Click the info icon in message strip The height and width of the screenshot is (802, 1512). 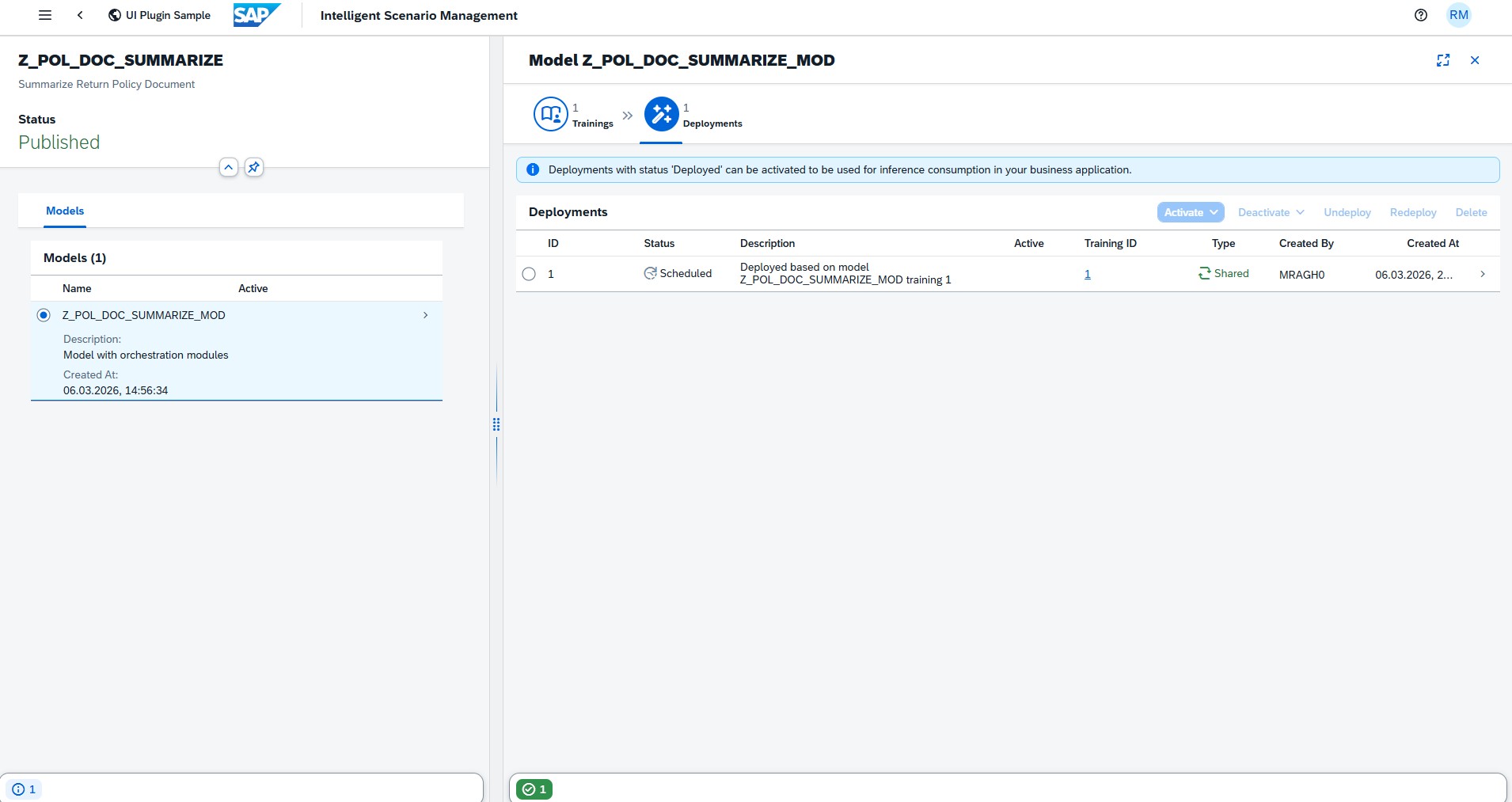[533, 169]
